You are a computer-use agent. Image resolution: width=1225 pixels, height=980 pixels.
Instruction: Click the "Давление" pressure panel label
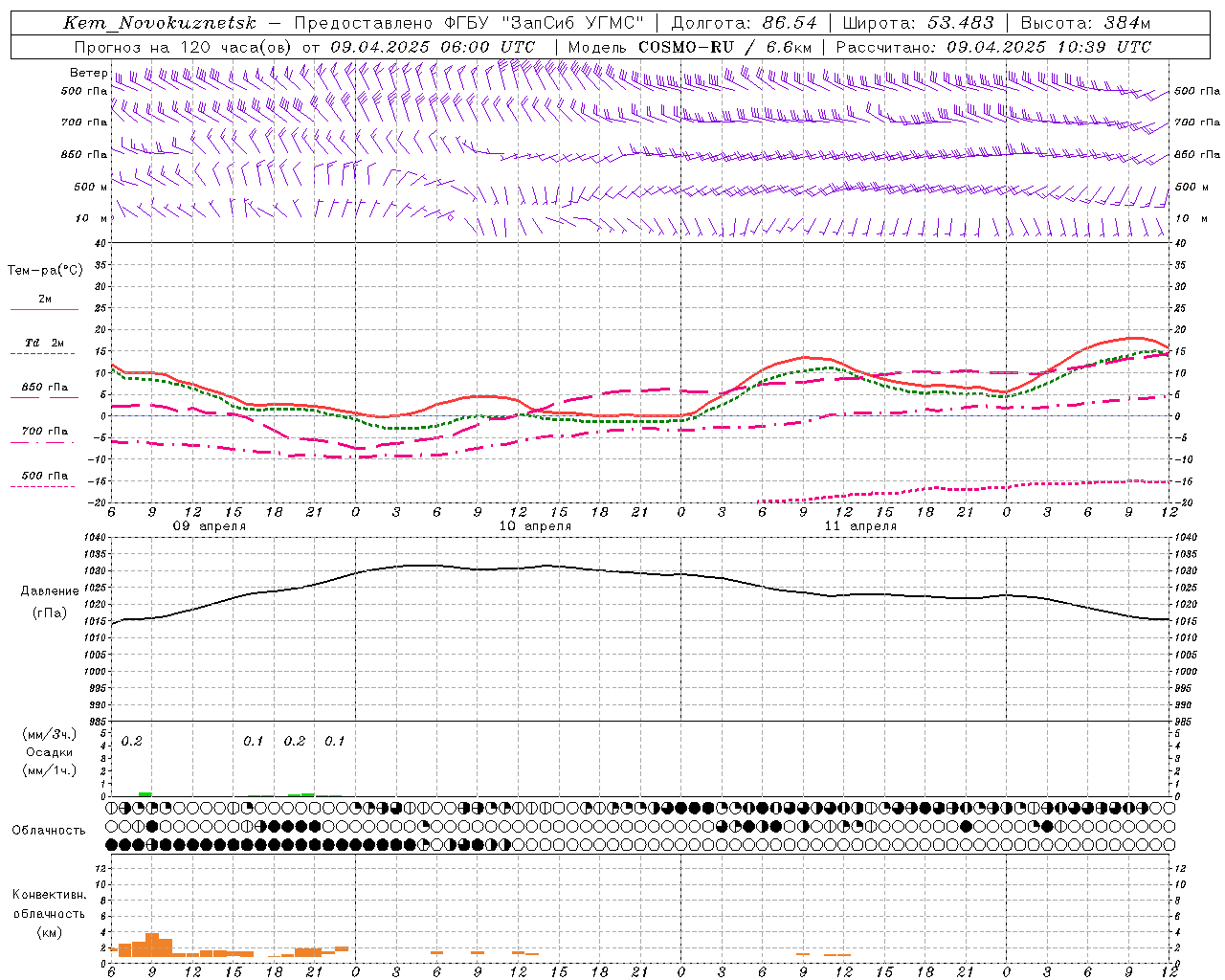pos(50,591)
